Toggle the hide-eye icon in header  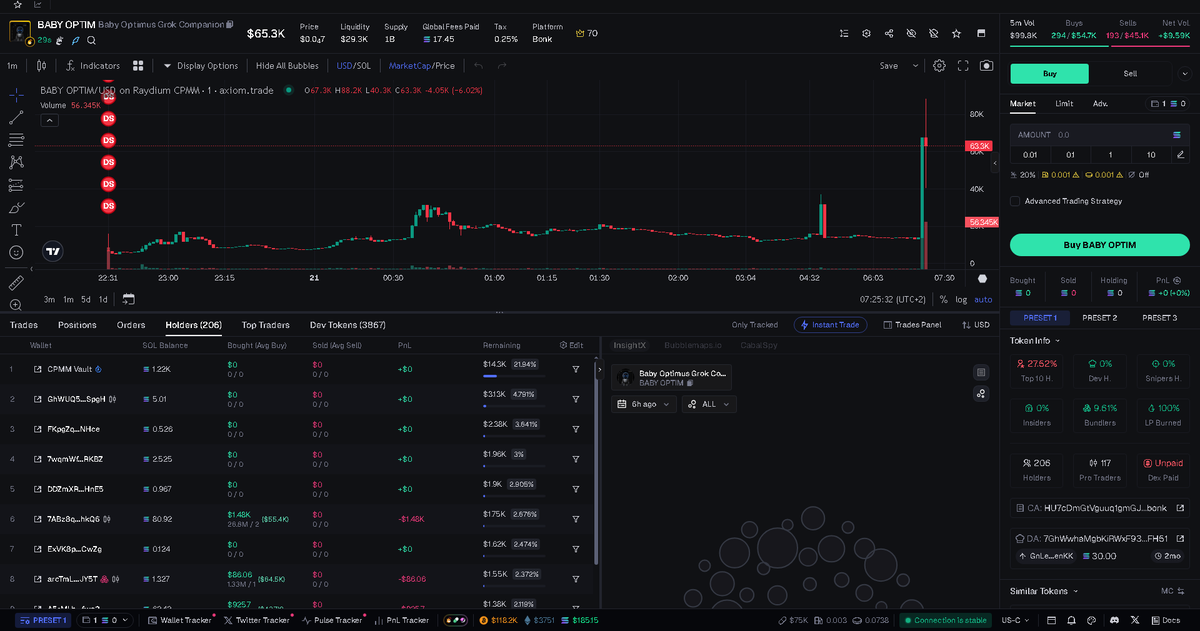(911, 33)
